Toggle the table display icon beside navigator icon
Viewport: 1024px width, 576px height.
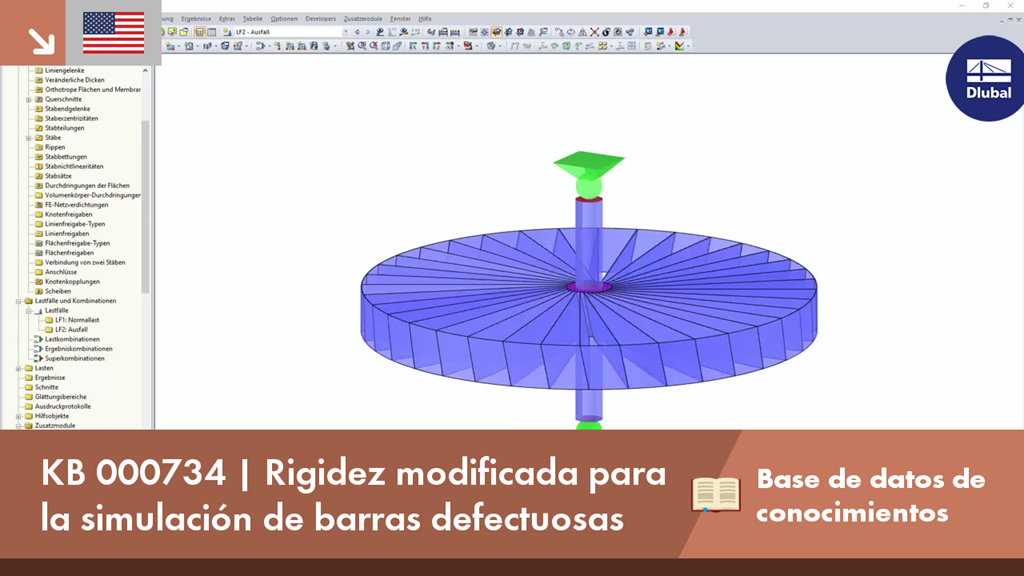[212, 32]
